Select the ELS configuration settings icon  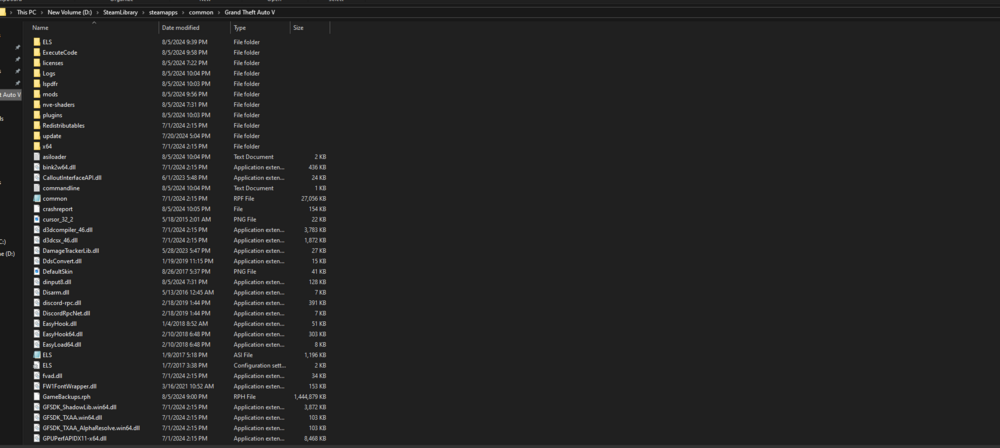(36, 365)
